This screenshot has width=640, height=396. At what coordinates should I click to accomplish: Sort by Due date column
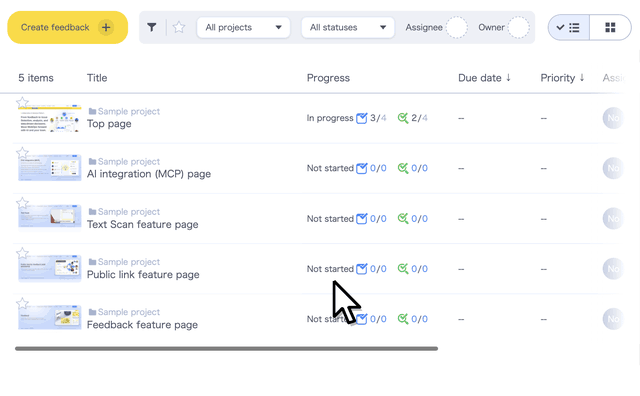(484, 78)
